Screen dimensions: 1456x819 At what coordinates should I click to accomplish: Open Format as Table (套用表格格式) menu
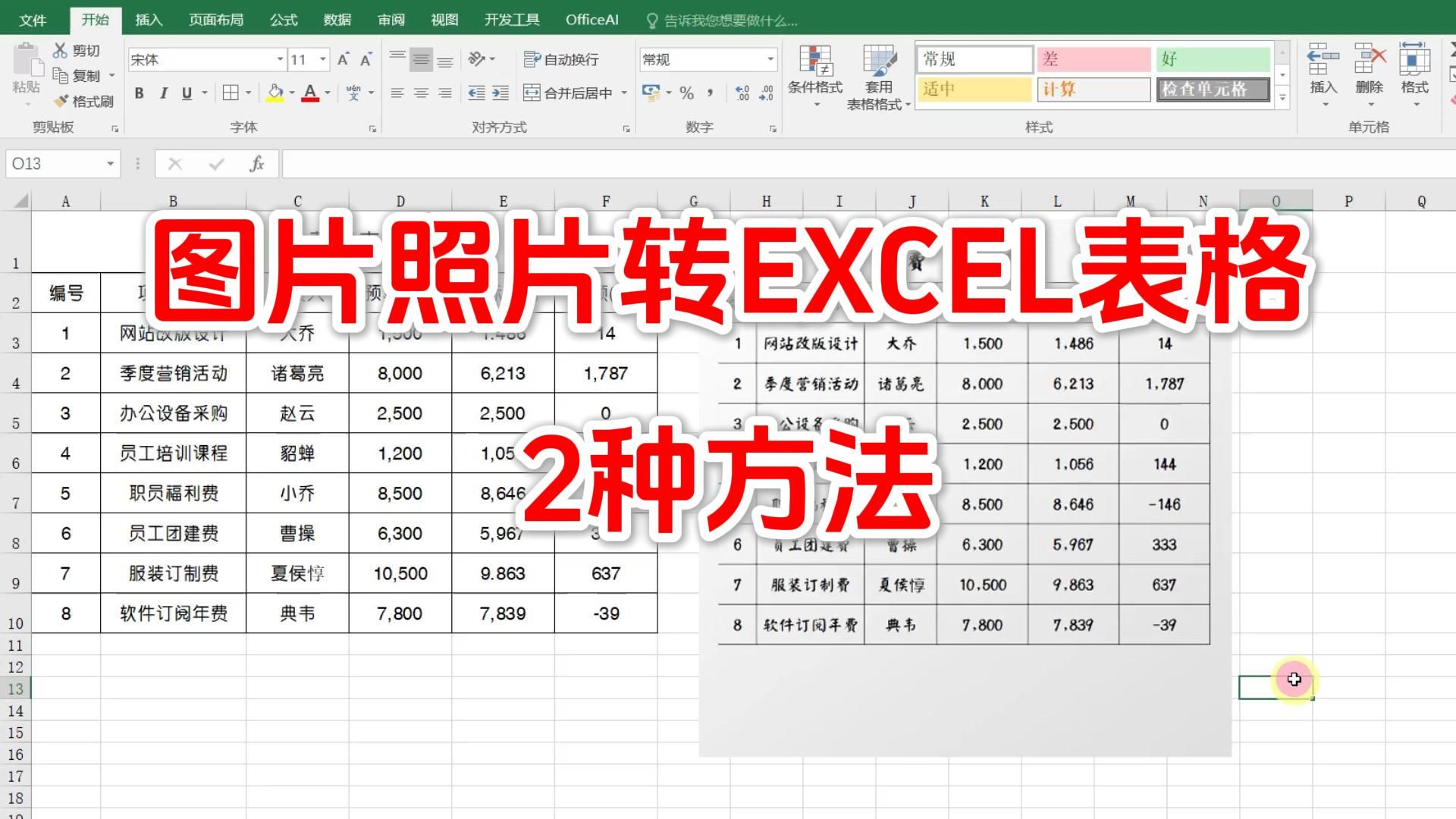click(x=878, y=77)
